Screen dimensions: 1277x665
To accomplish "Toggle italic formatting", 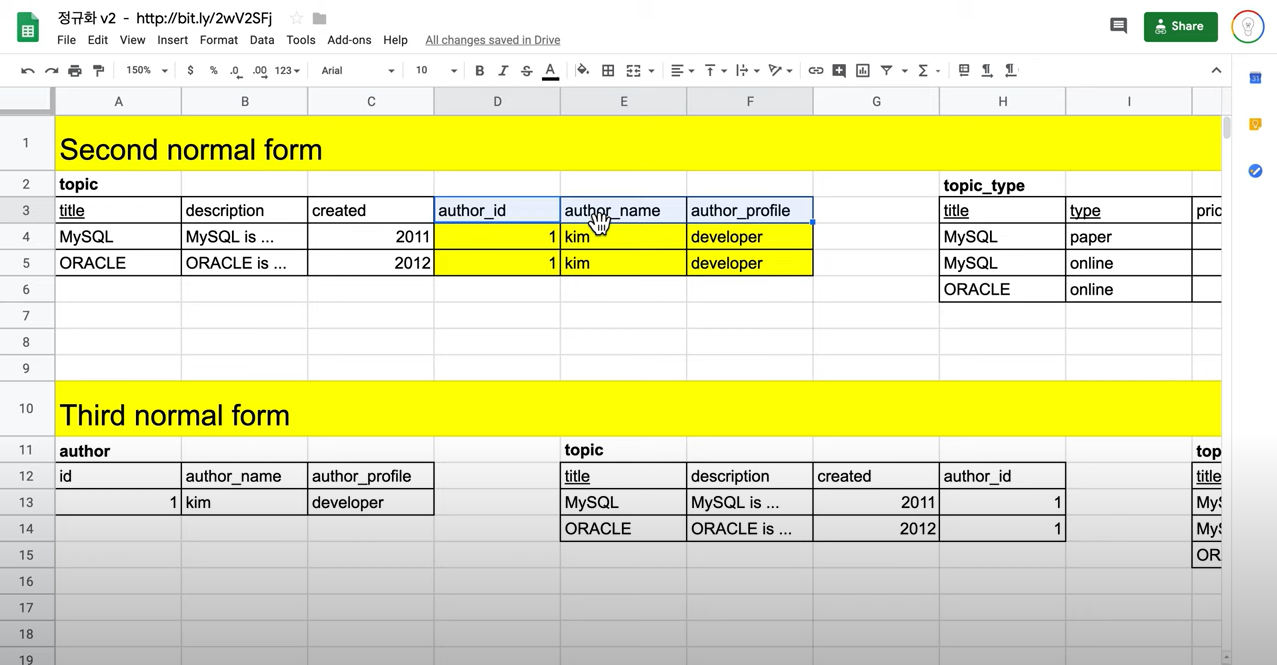I will pos(503,71).
